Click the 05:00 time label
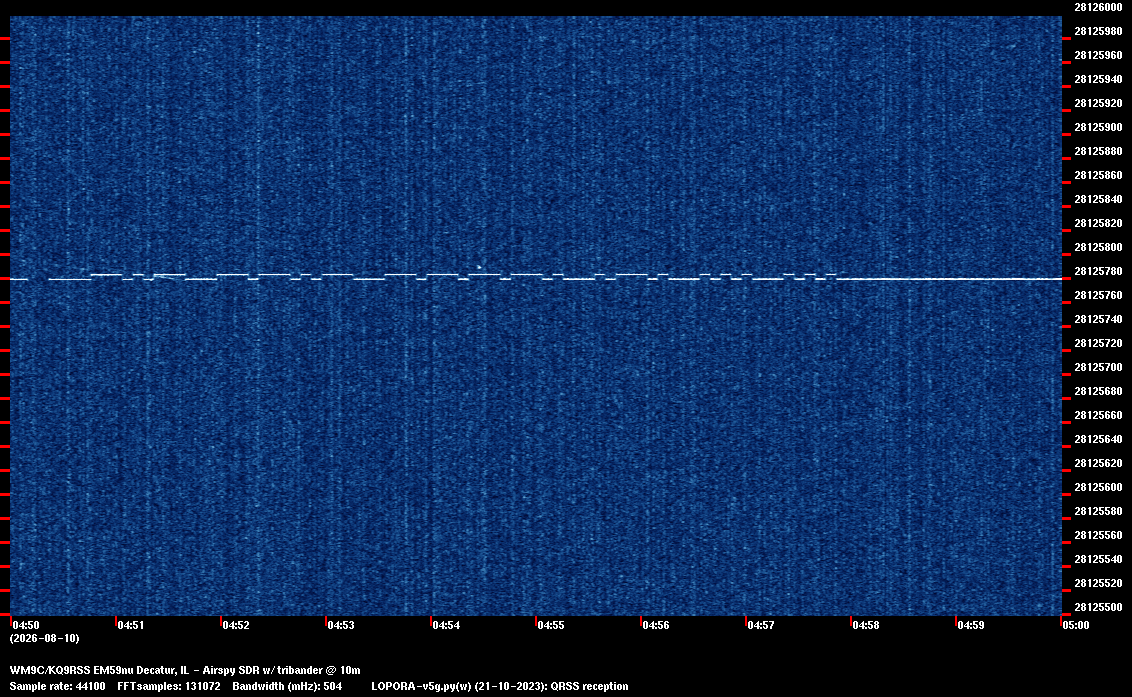The height and width of the screenshot is (697, 1132). 1076,625
